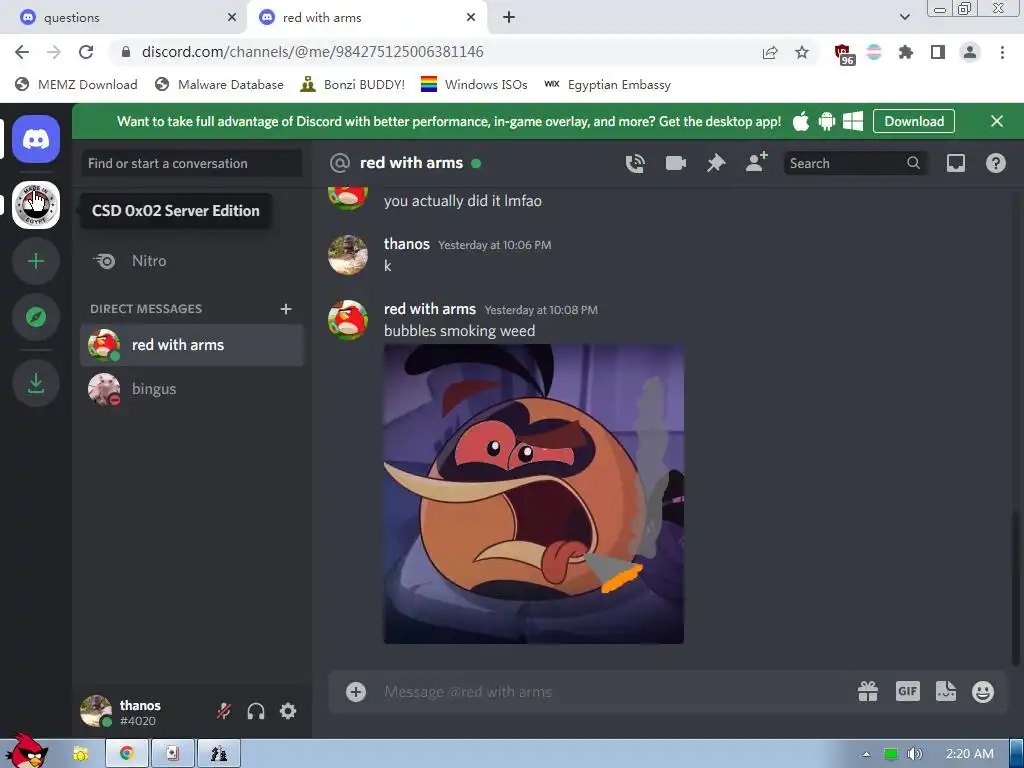Screen dimensions: 1024x768
Task: Open Start menu Angry Birds orb
Action: coord(28,751)
